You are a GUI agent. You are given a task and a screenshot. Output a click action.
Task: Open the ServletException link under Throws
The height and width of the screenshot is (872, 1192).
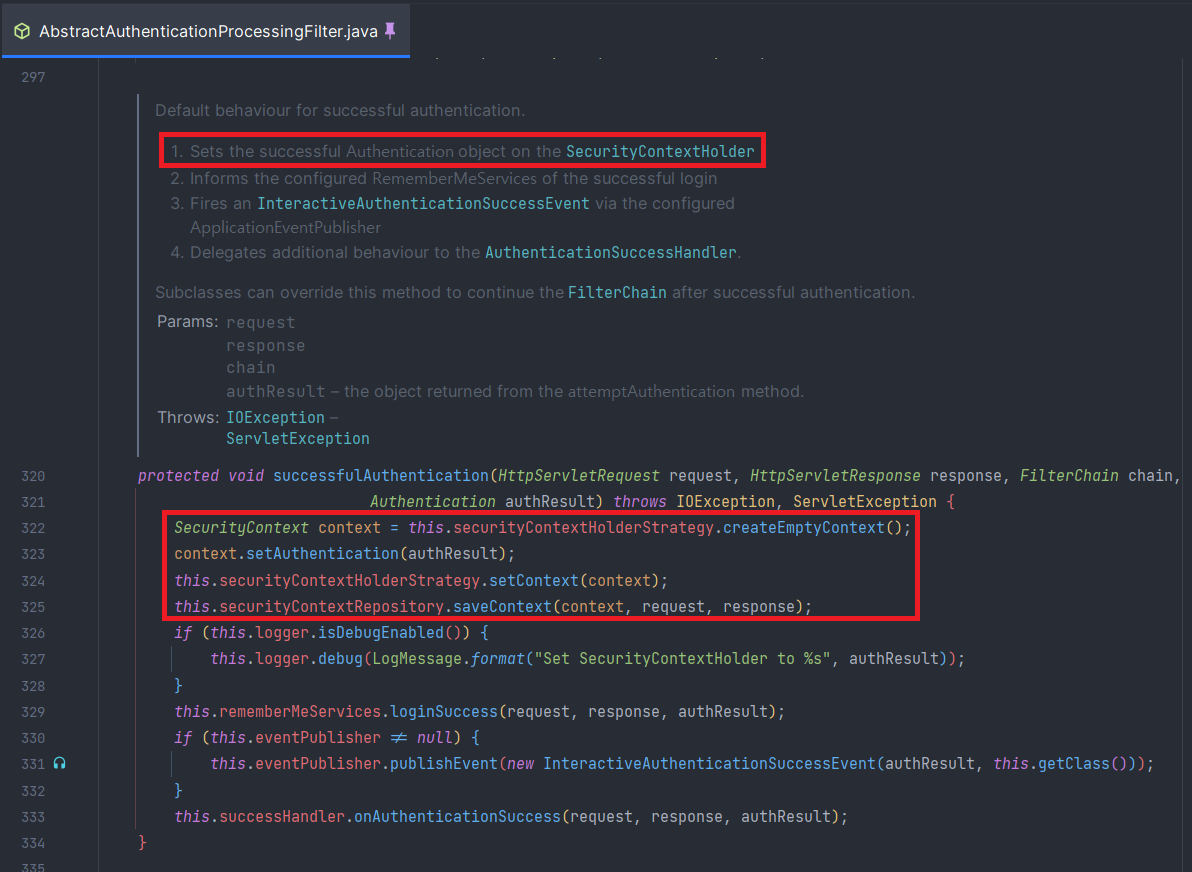point(297,439)
